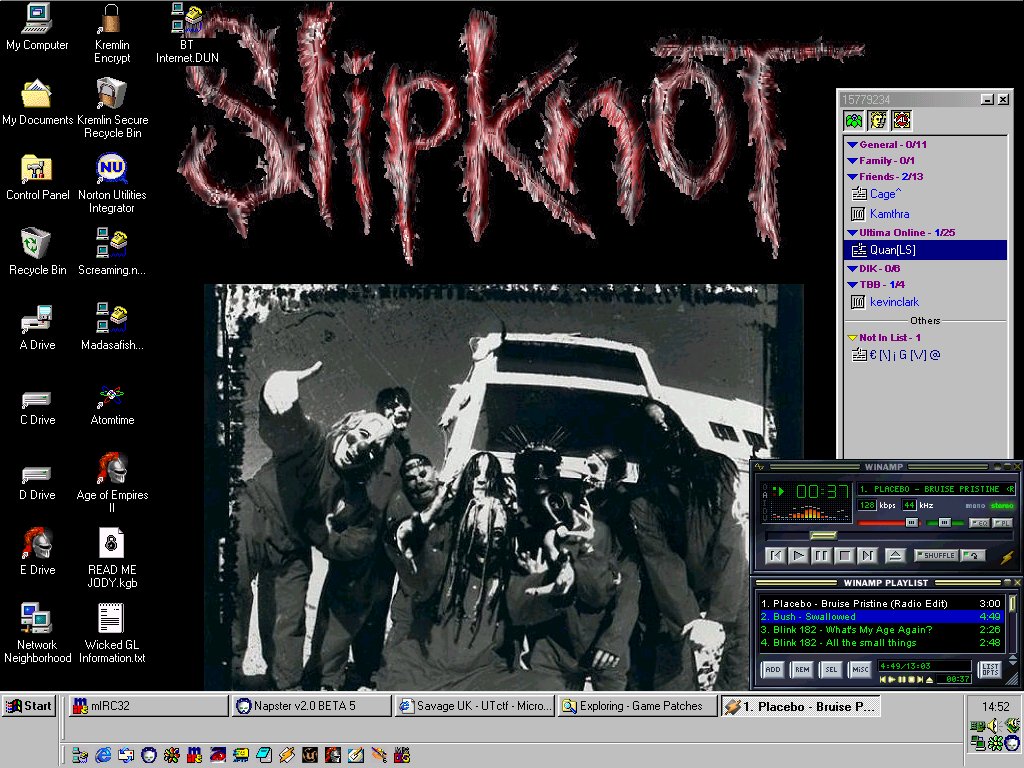Open the Norton Utilities Integrator icon
Image resolution: width=1024 pixels, height=768 pixels.
pyautogui.click(x=112, y=169)
